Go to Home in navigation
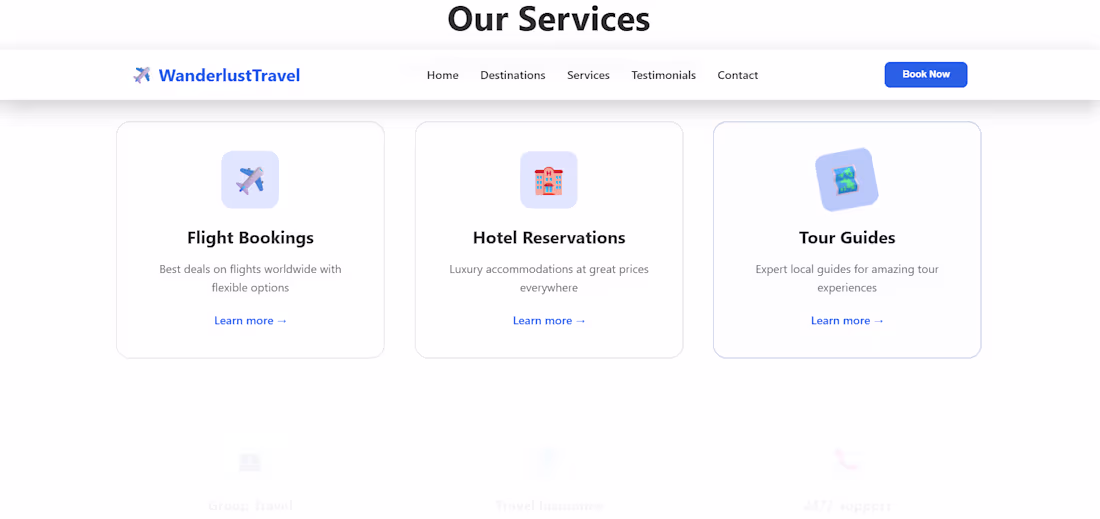This screenshot has height=519, width=1100. tap(443, 75)
